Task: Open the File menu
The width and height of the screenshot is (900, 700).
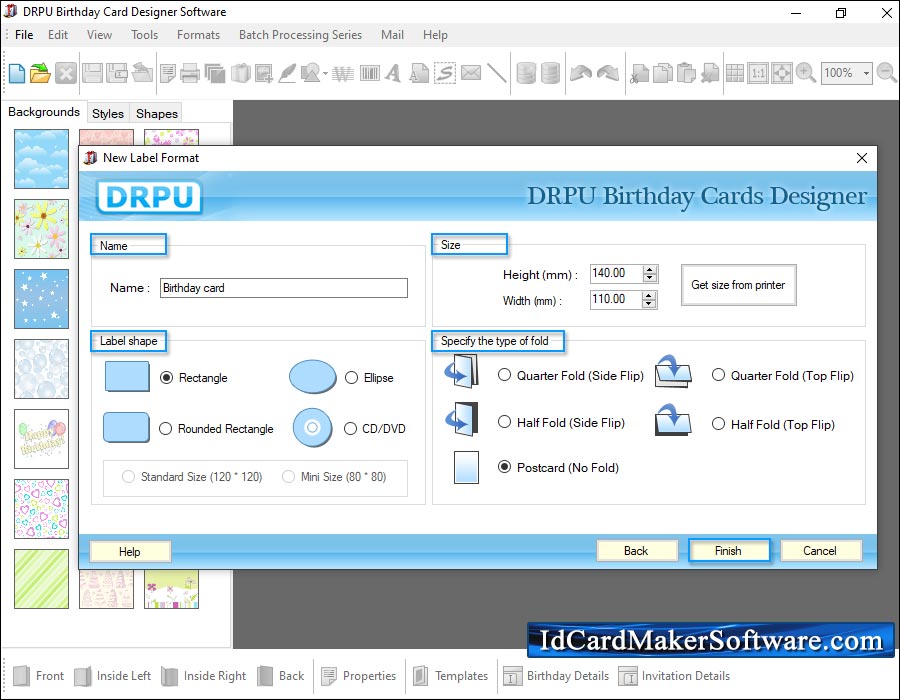Action: point(24,35)
